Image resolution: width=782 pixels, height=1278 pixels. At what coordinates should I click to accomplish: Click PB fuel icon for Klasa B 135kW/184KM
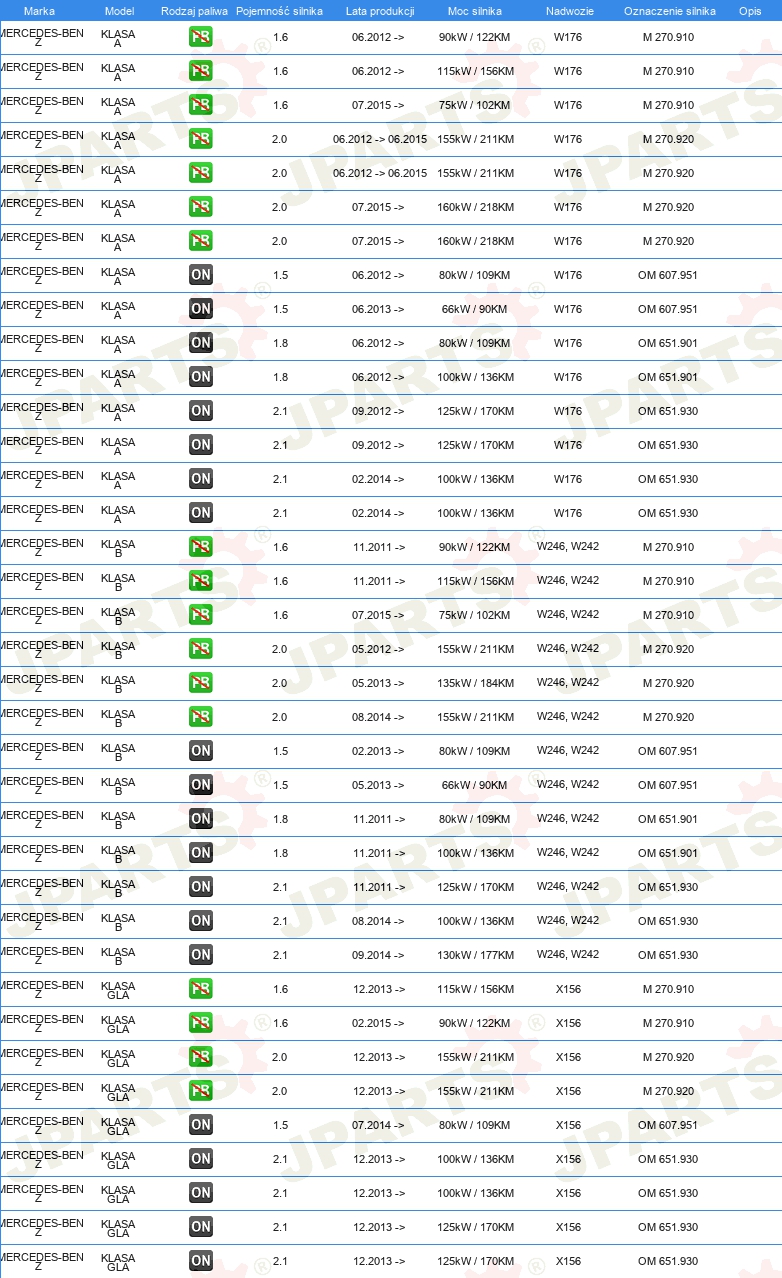click(x=201, y=683)
